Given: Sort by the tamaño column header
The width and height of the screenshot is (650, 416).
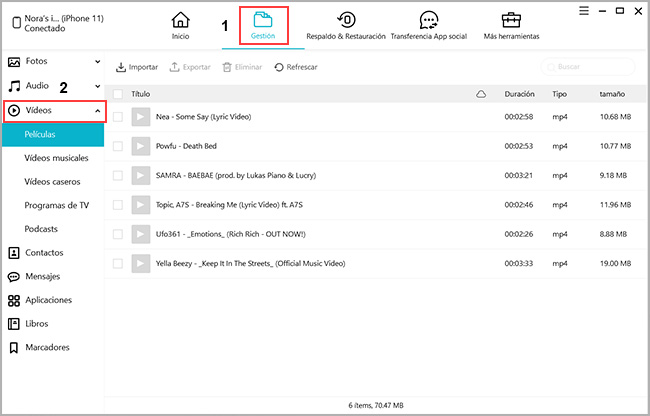Looking at the screenshot, I should point(612,94).
